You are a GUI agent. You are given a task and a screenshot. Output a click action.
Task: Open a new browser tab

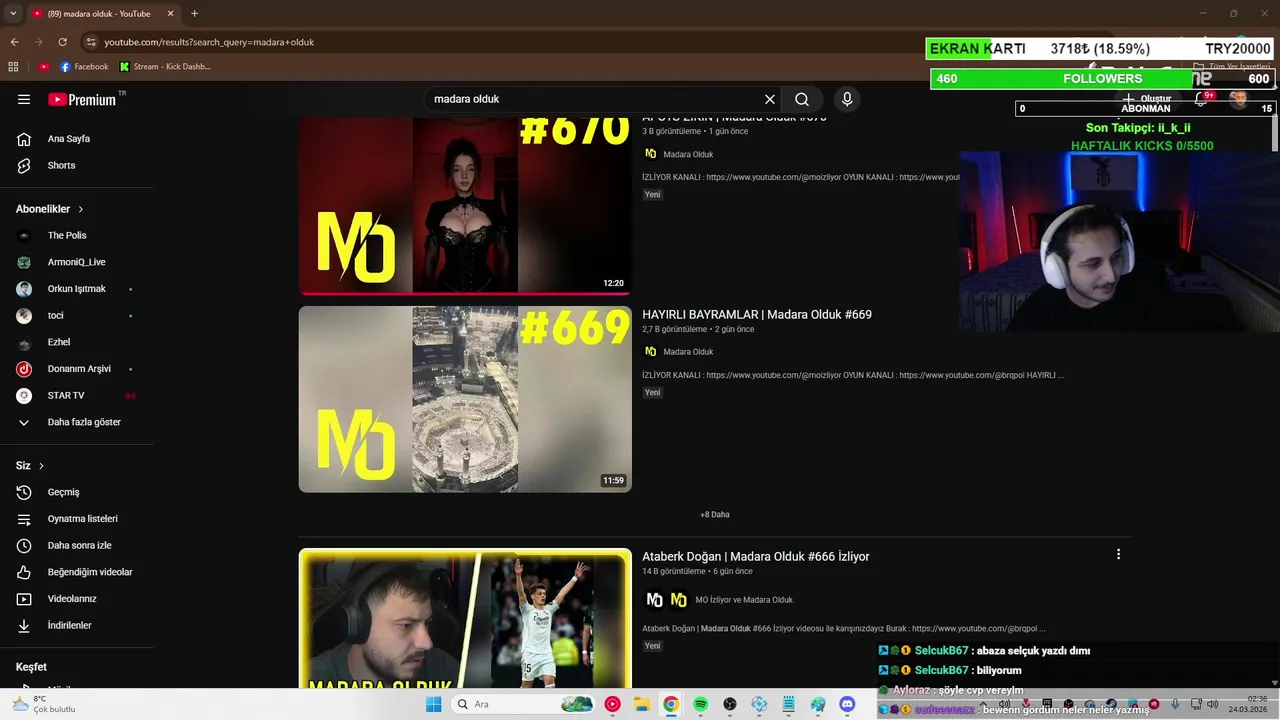[194, 14]
